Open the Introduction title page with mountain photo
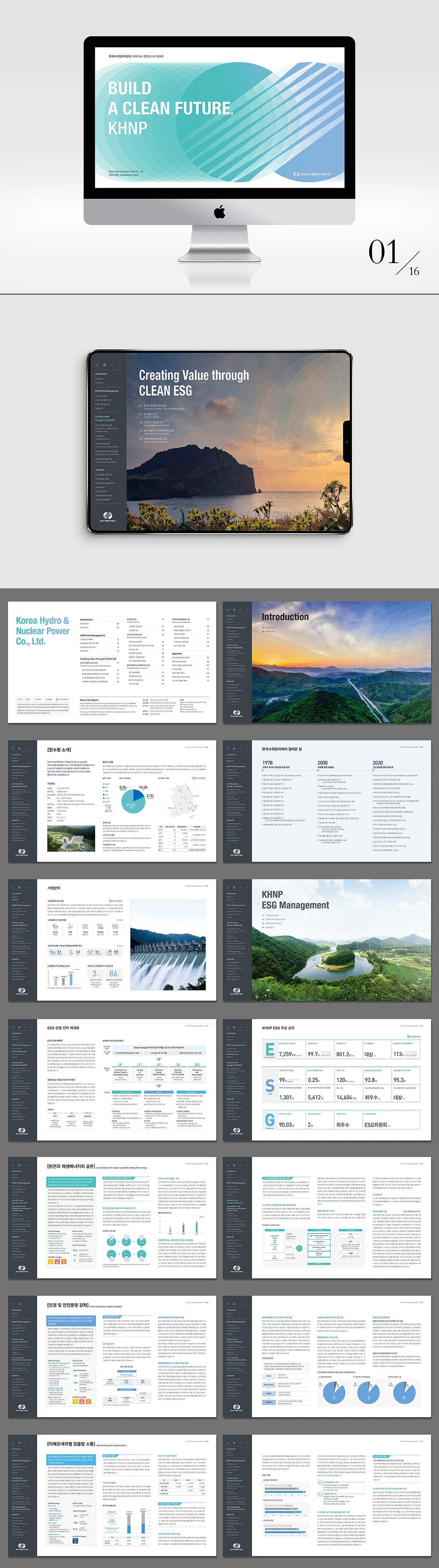The width and height of the screenshot is (439, 1568). tap(327, 662)
